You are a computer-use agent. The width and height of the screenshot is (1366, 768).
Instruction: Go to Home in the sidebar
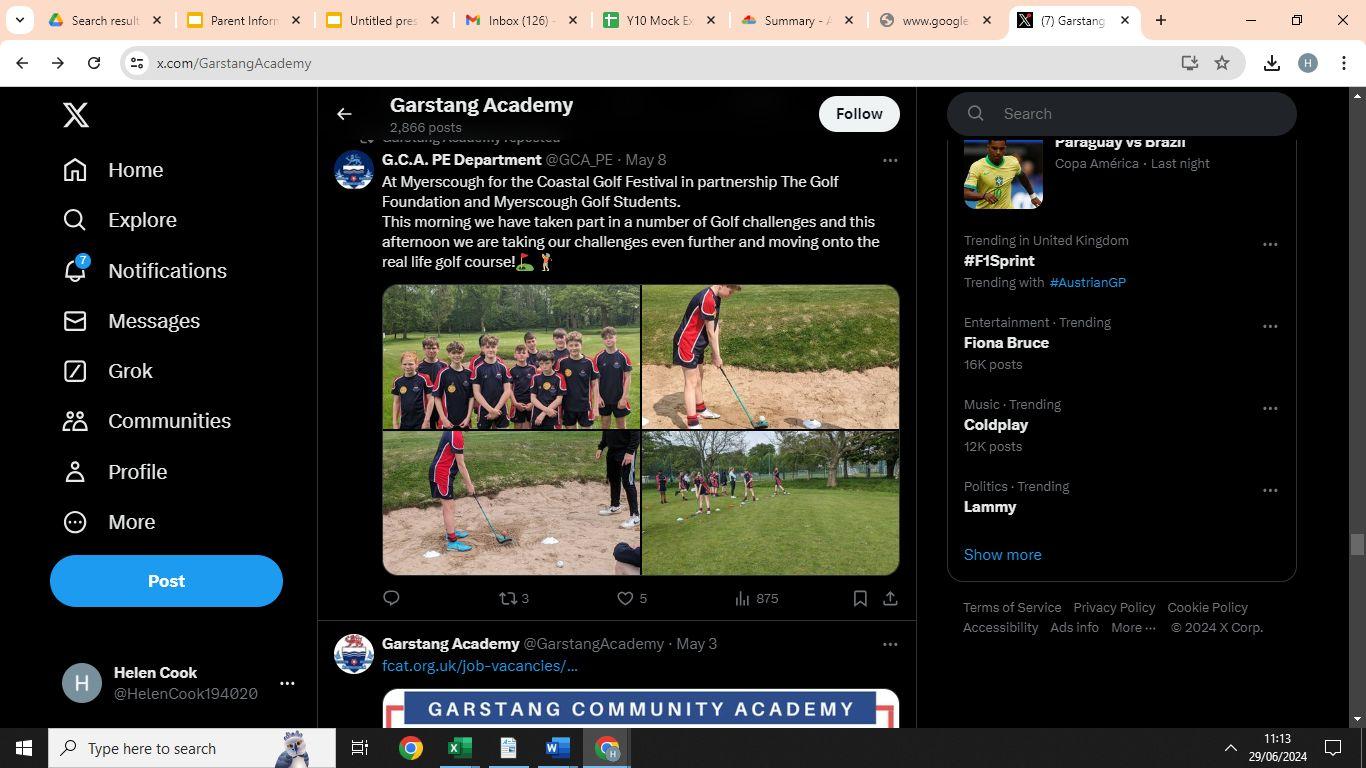click(x=113, y=170)
